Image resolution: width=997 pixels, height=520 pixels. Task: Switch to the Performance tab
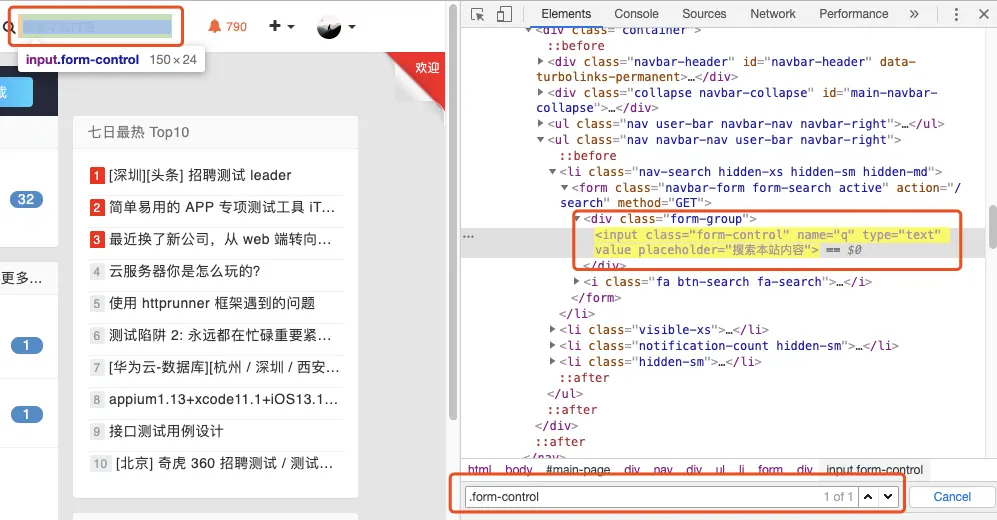coord(853,14)
